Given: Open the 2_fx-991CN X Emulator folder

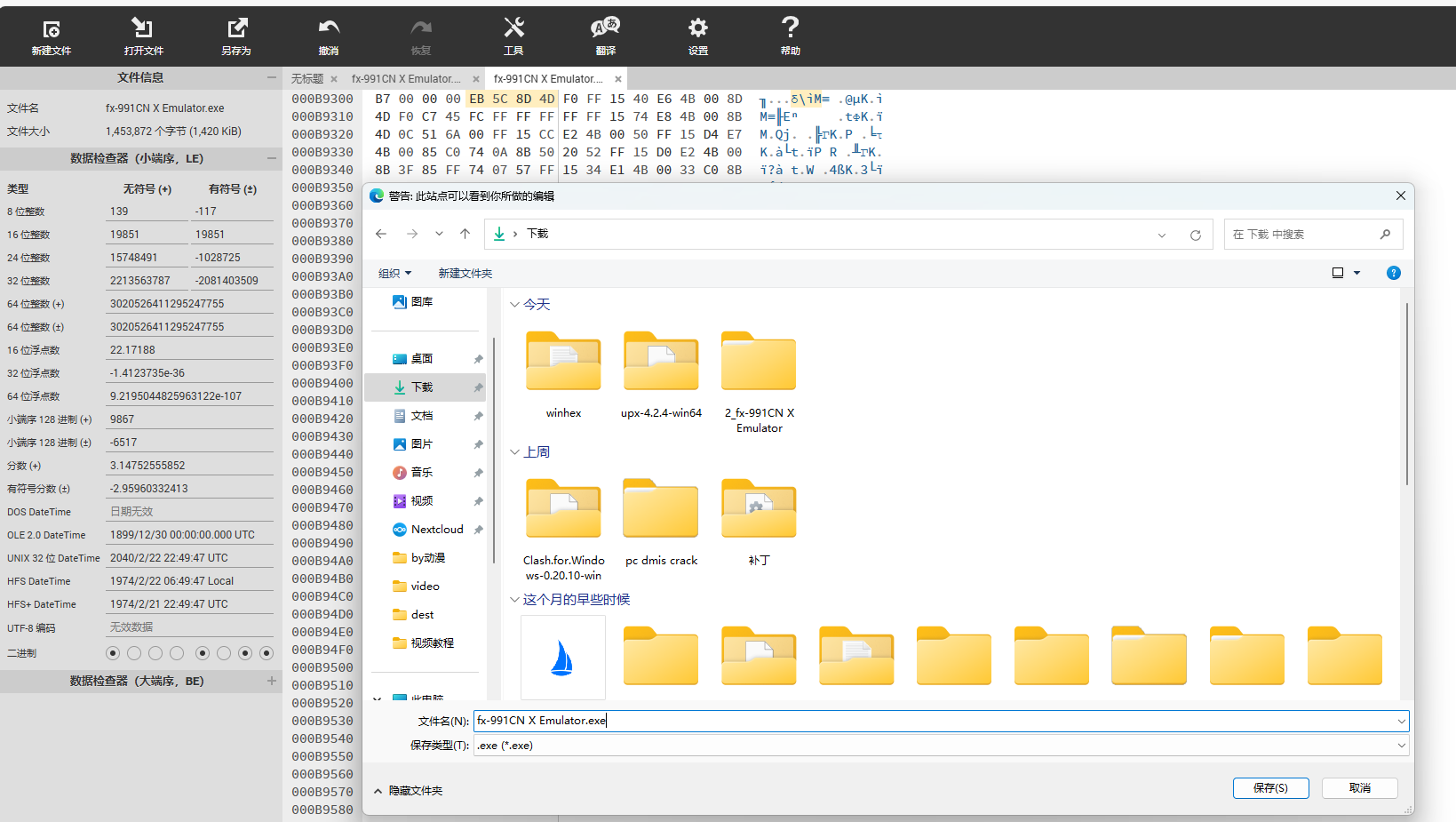Looking at the screenshot, I should [x=759, y=382].
